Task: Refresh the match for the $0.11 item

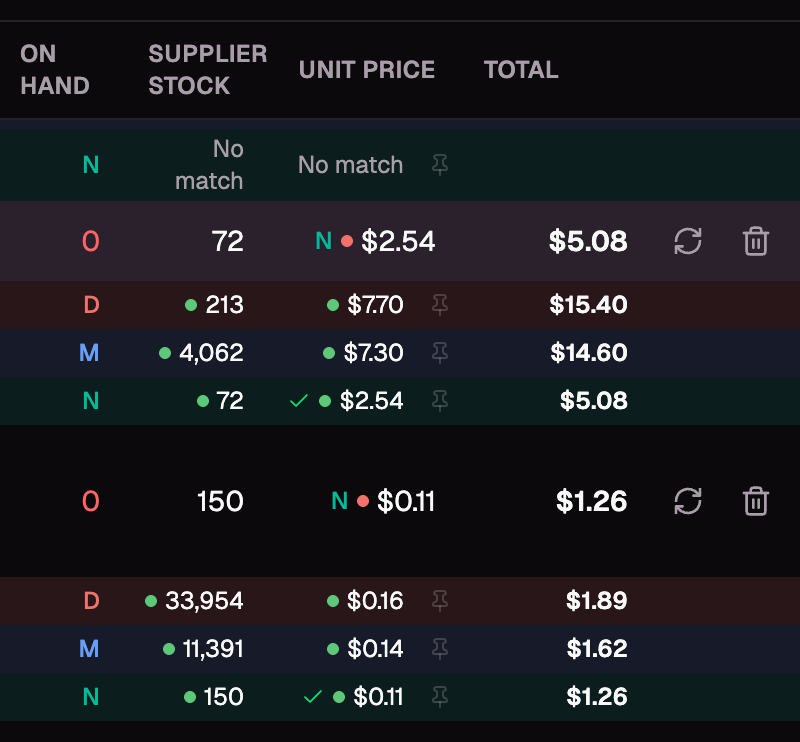Action: [x=687, y=501]
